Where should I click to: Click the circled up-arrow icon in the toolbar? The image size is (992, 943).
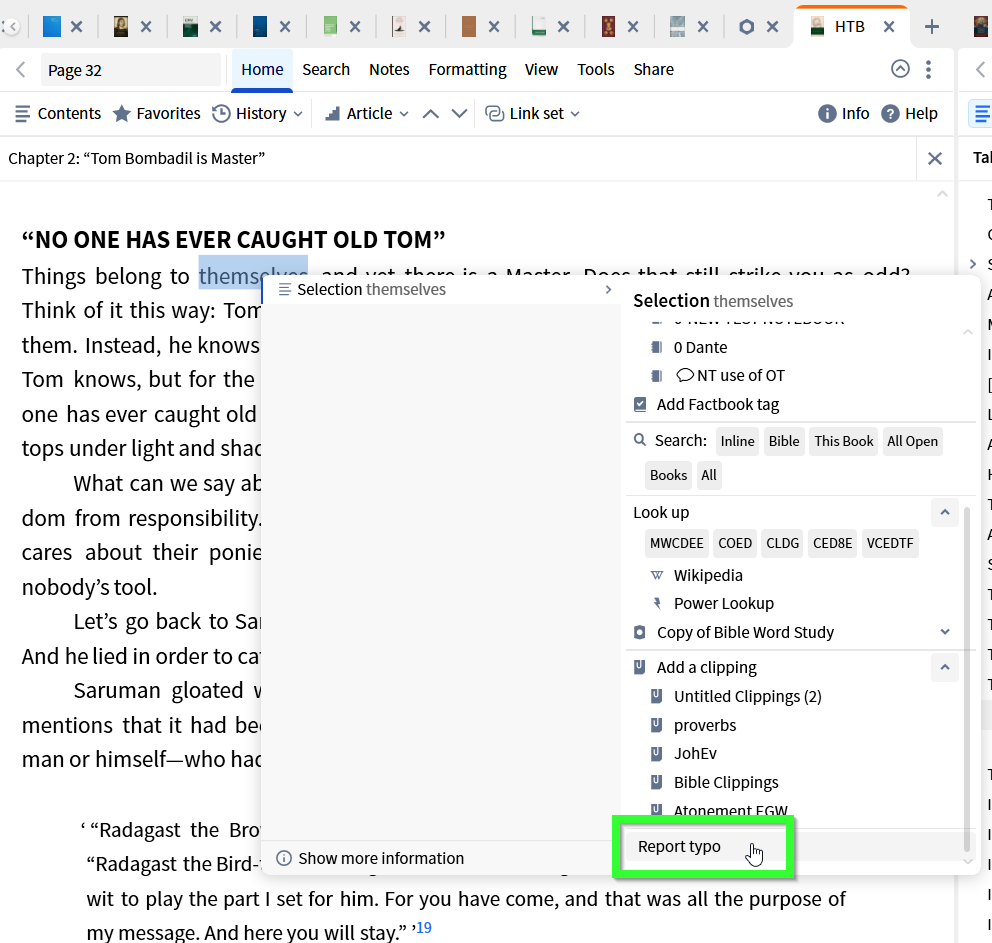click(900, 69)
